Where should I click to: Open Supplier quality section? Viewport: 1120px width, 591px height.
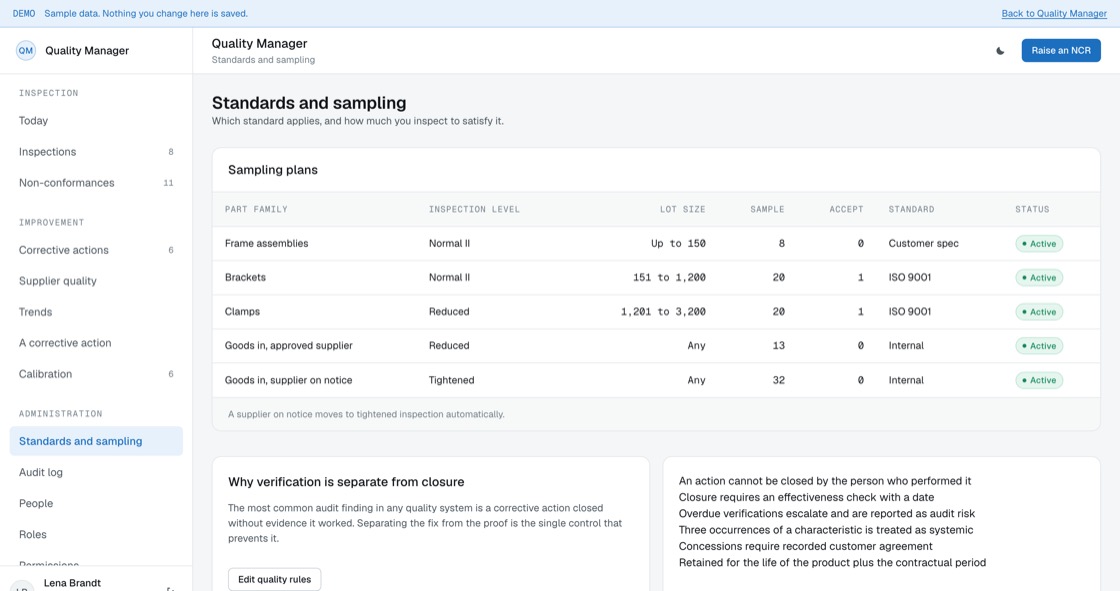point(96,281)
